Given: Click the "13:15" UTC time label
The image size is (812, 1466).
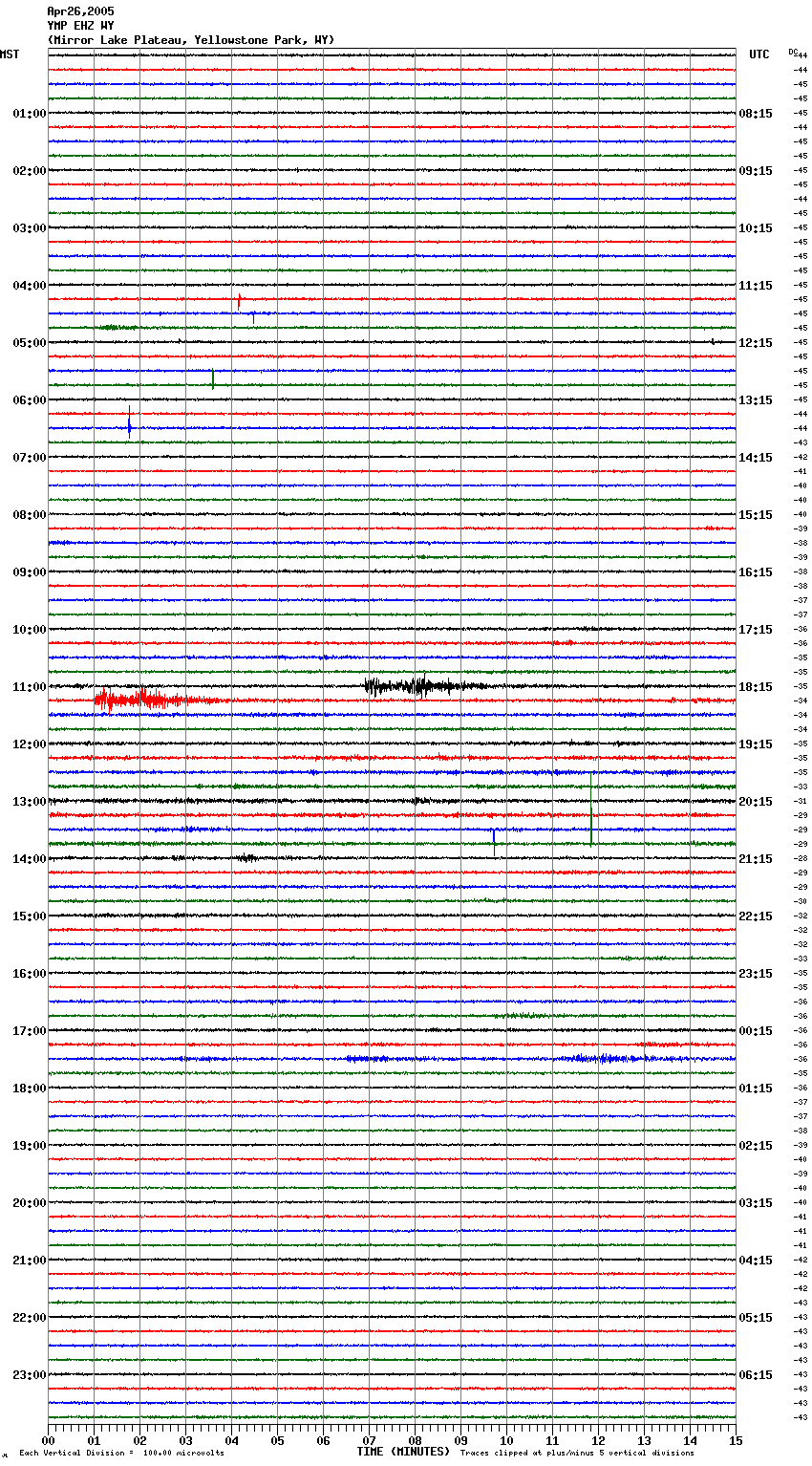Looking at the screenshot, I should click(x=756, y=400).
